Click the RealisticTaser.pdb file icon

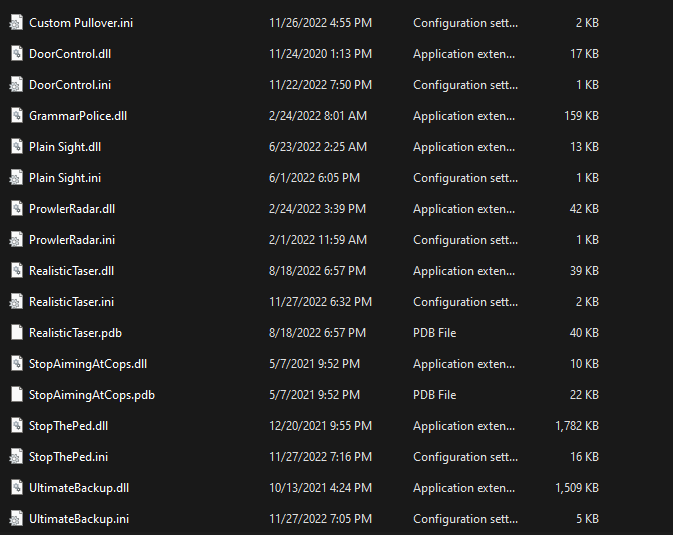pos(16,332)
